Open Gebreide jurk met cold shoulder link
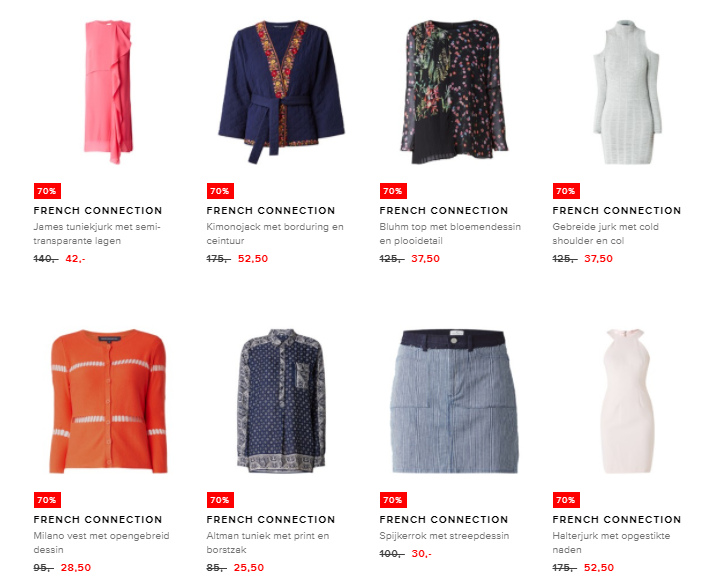 point(605,233)
